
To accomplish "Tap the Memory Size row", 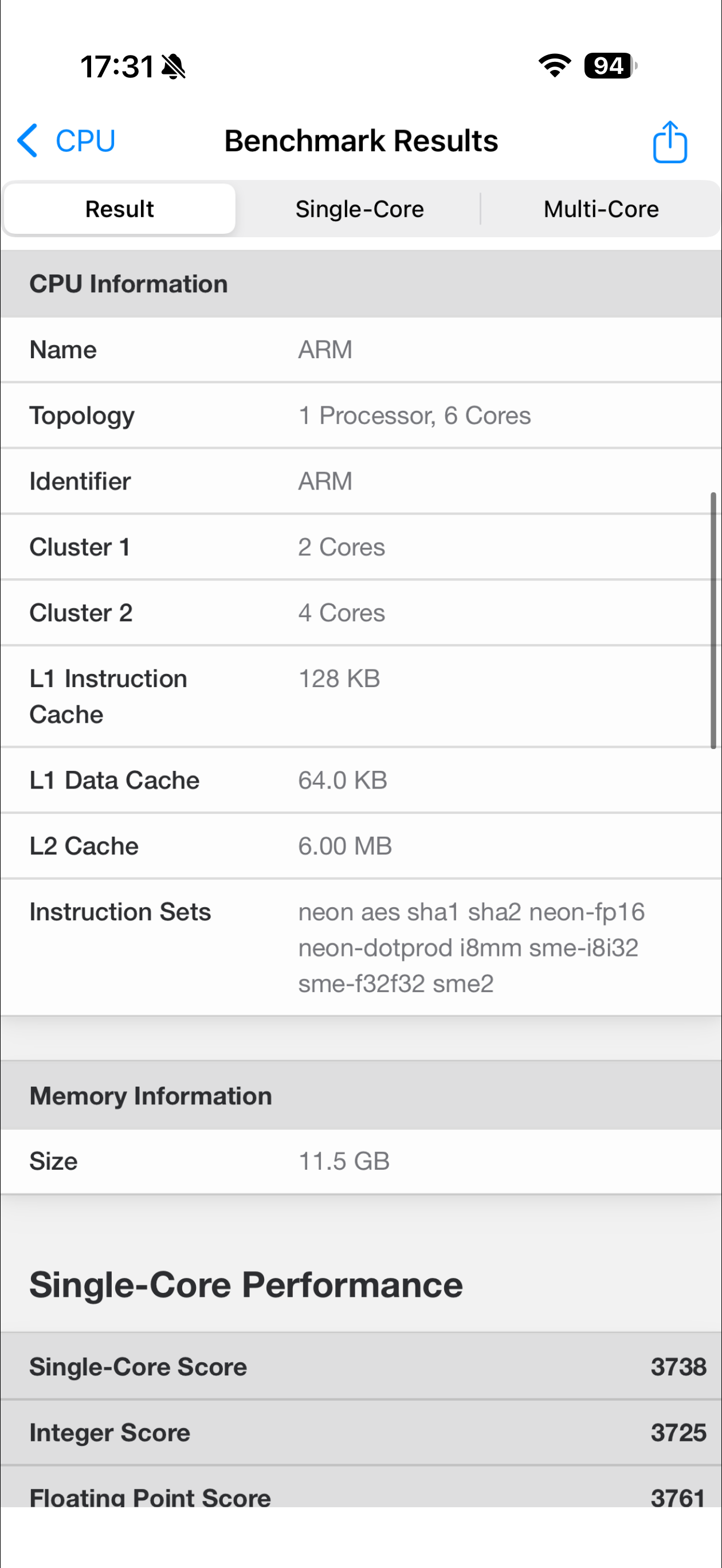I will 361,1162.
